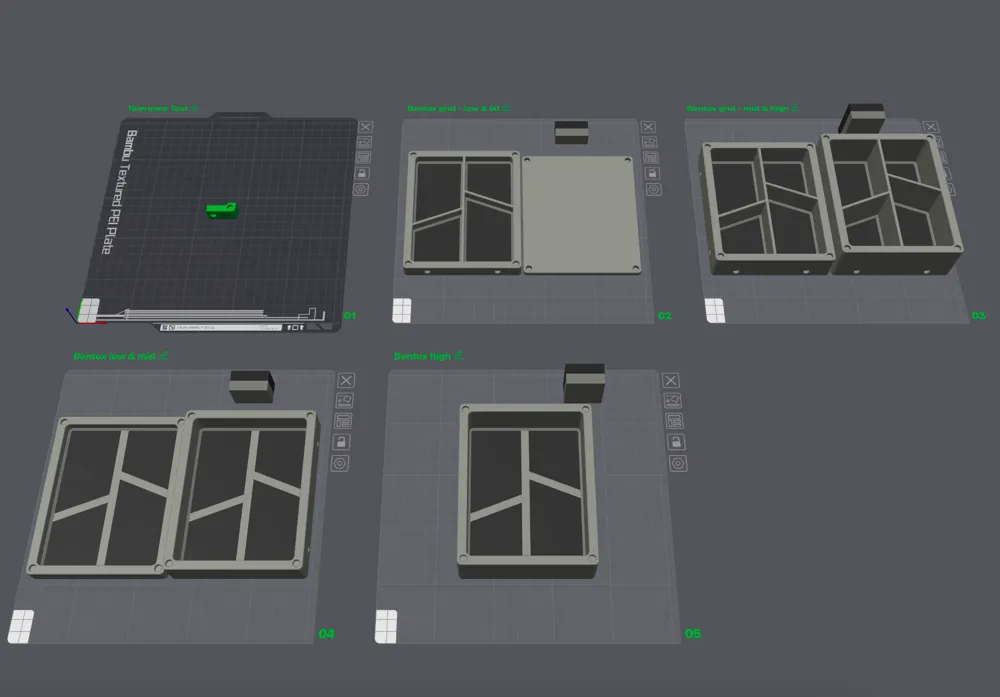Rename the Bentox low & mid plate
The image size is (1000, 697).
[164, 355]
